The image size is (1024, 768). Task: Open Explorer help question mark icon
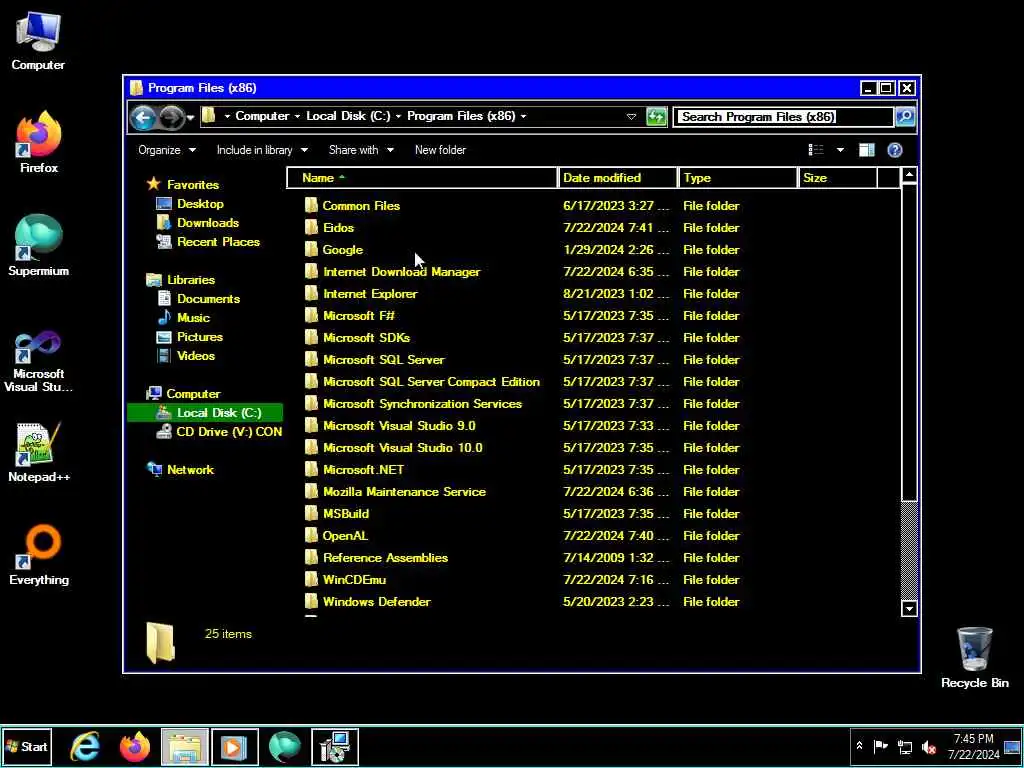pyautogui.click(x=894, y=150)
